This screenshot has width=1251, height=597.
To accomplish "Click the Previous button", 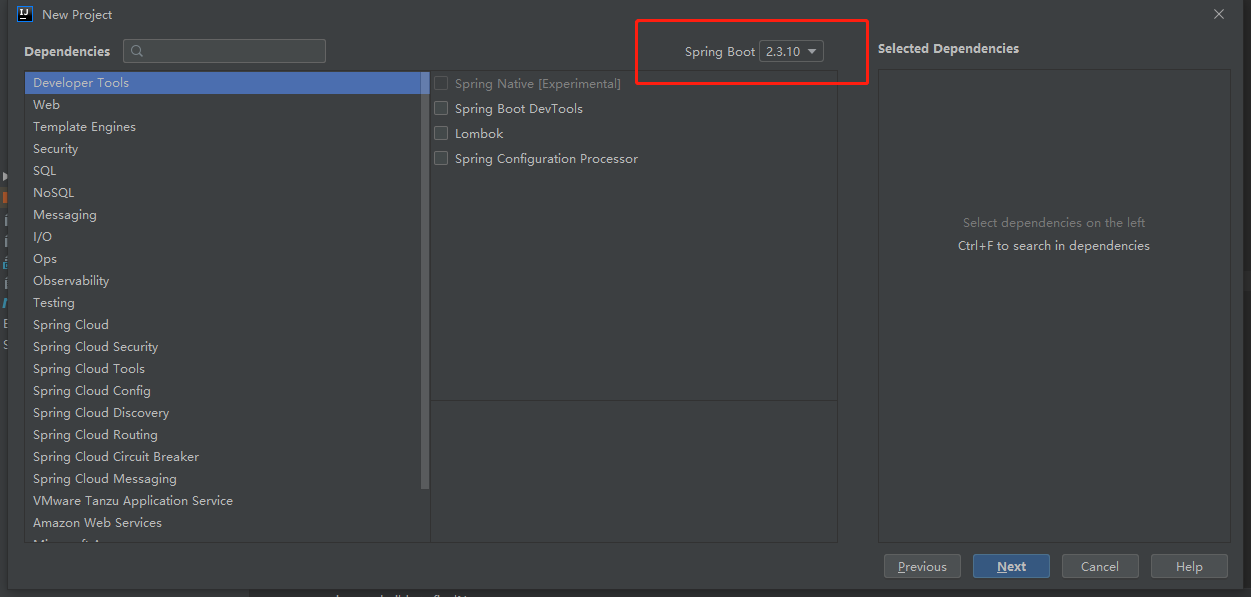I will pos(922,566).
